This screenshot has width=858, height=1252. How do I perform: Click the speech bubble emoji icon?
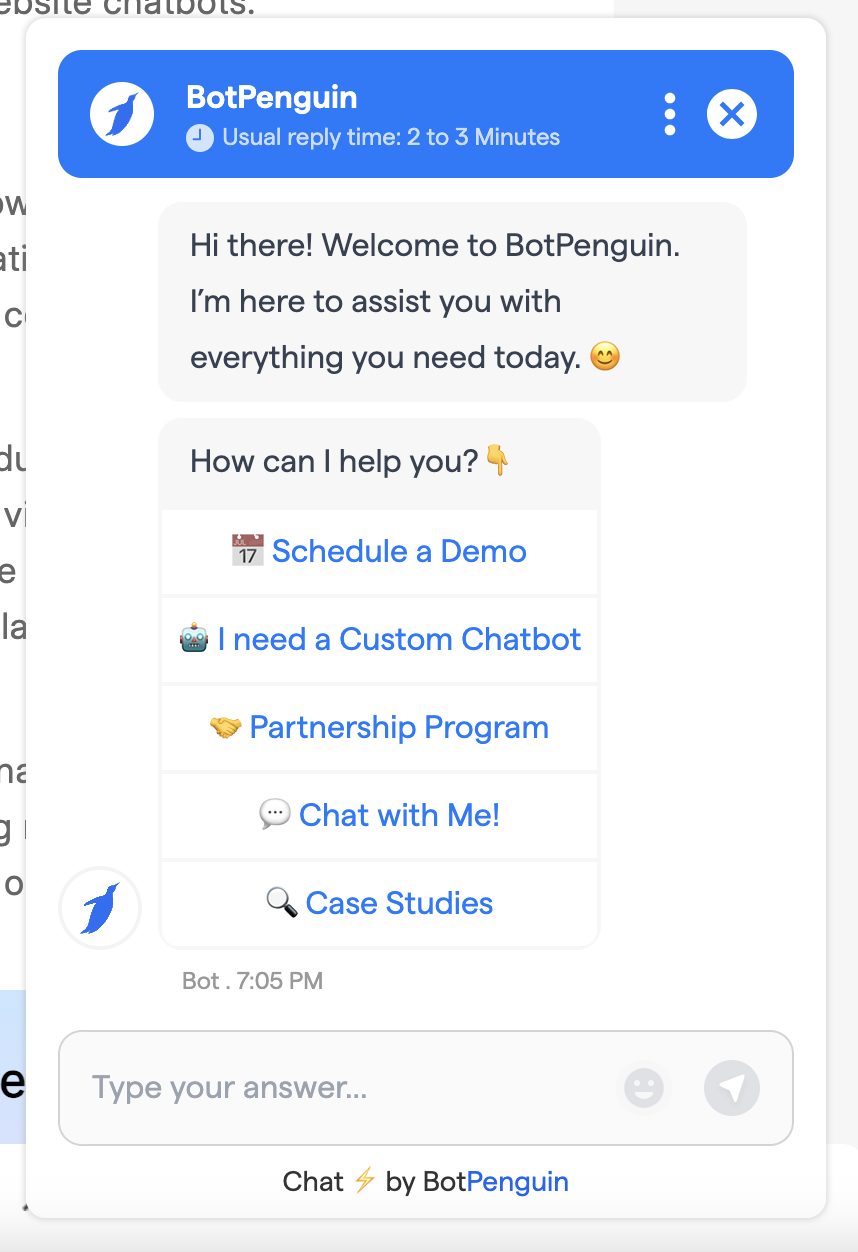point(275,815)
